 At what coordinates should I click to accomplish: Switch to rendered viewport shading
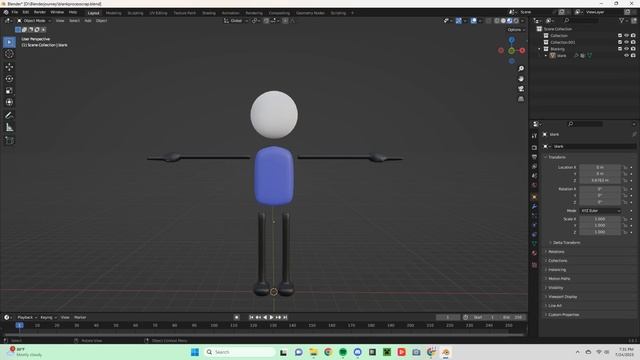point(516,21)
